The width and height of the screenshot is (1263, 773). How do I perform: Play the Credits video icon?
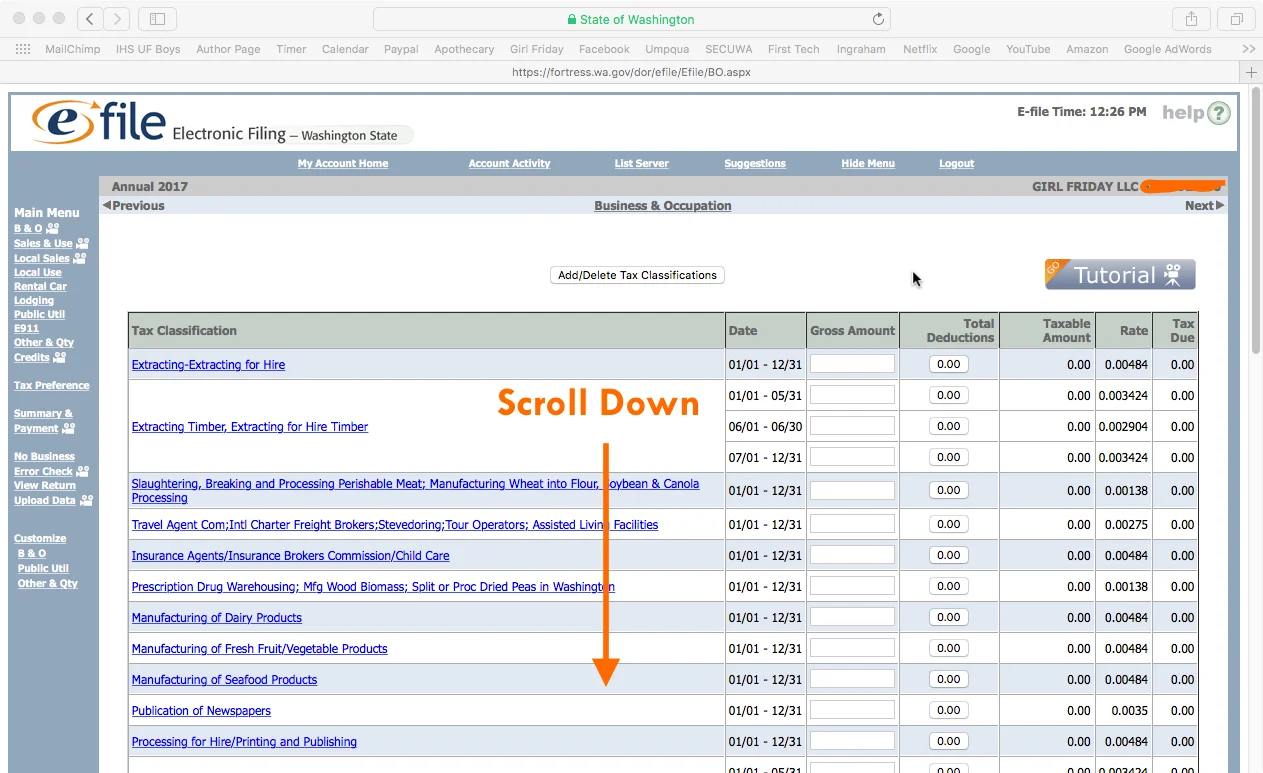59,357
